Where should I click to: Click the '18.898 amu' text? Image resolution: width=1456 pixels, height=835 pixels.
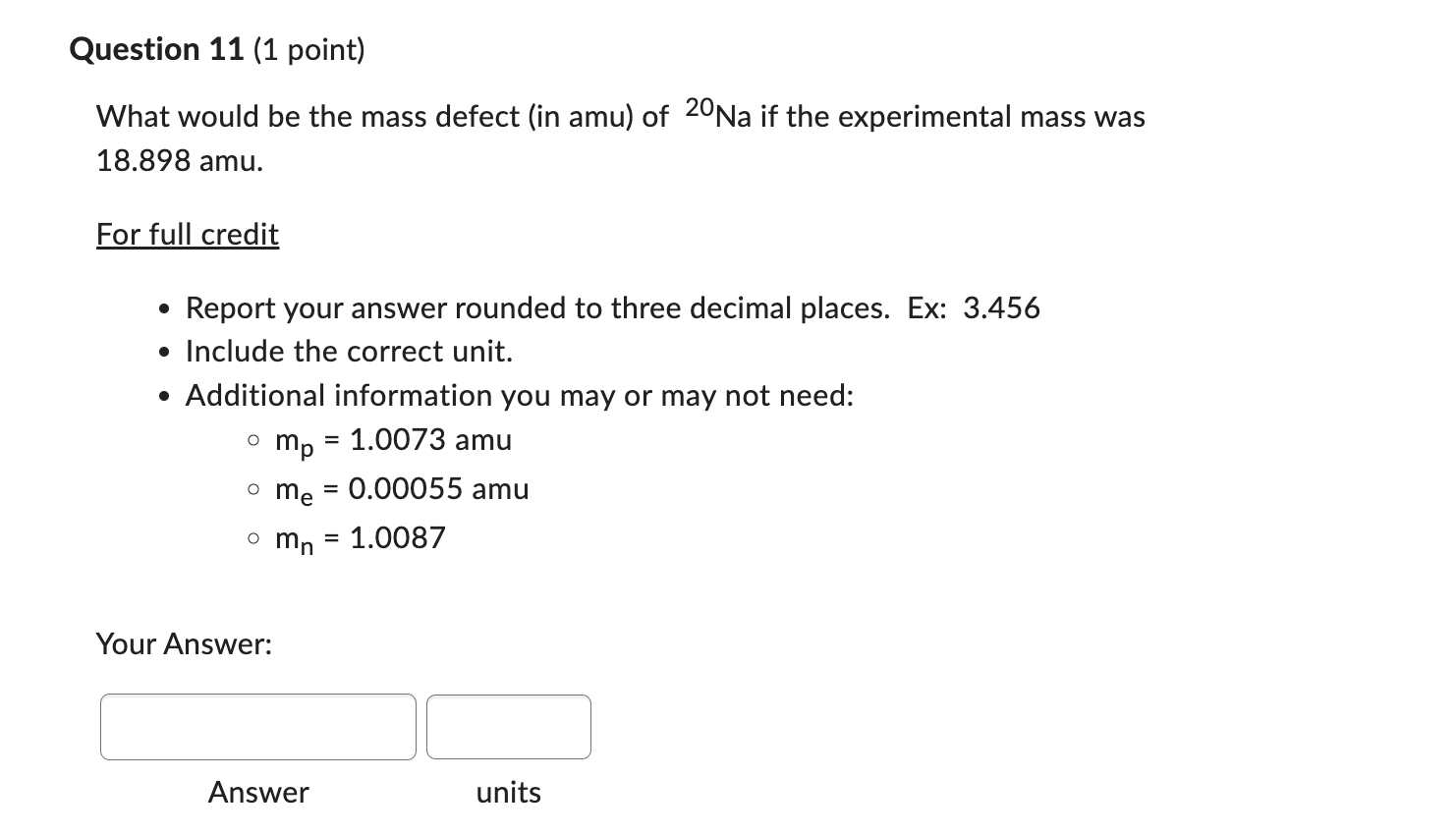click(x=179, y=160)
